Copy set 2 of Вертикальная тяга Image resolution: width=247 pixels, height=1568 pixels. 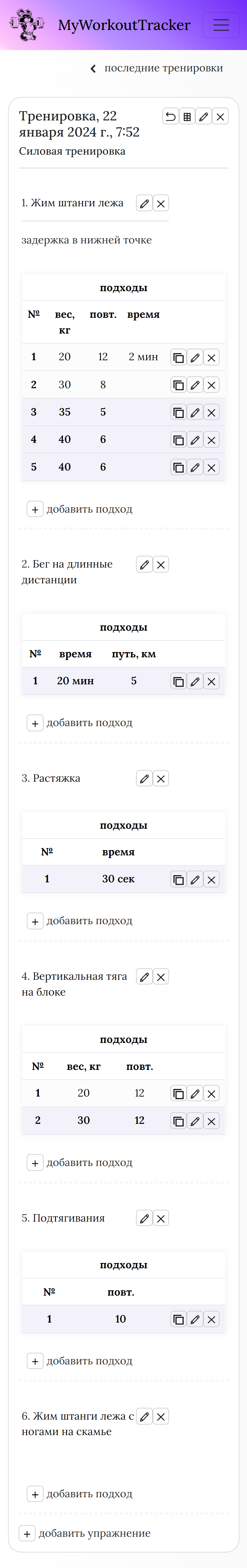click(x=179, y=1121)
